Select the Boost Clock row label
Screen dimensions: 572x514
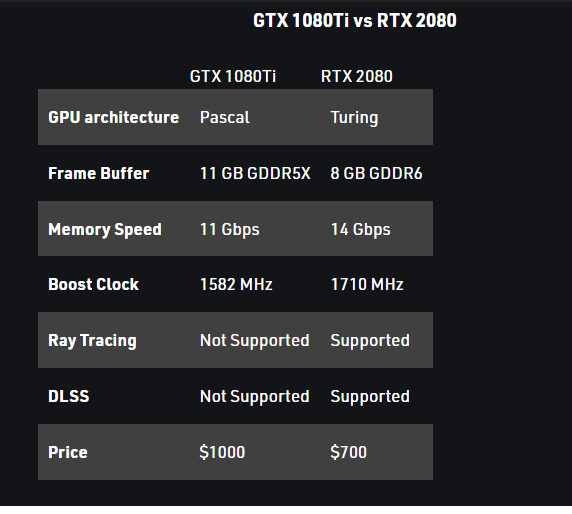[93, 285]
